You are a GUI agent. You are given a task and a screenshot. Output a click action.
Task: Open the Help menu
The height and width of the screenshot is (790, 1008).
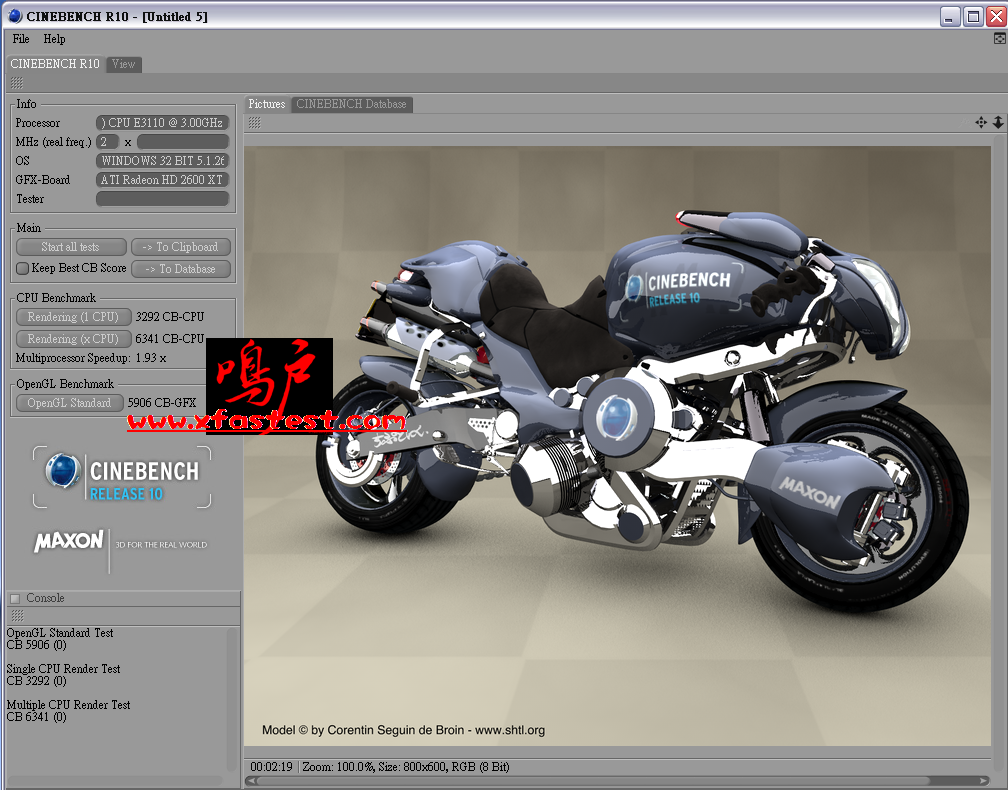pyautogui.click(x=54, y=39)
